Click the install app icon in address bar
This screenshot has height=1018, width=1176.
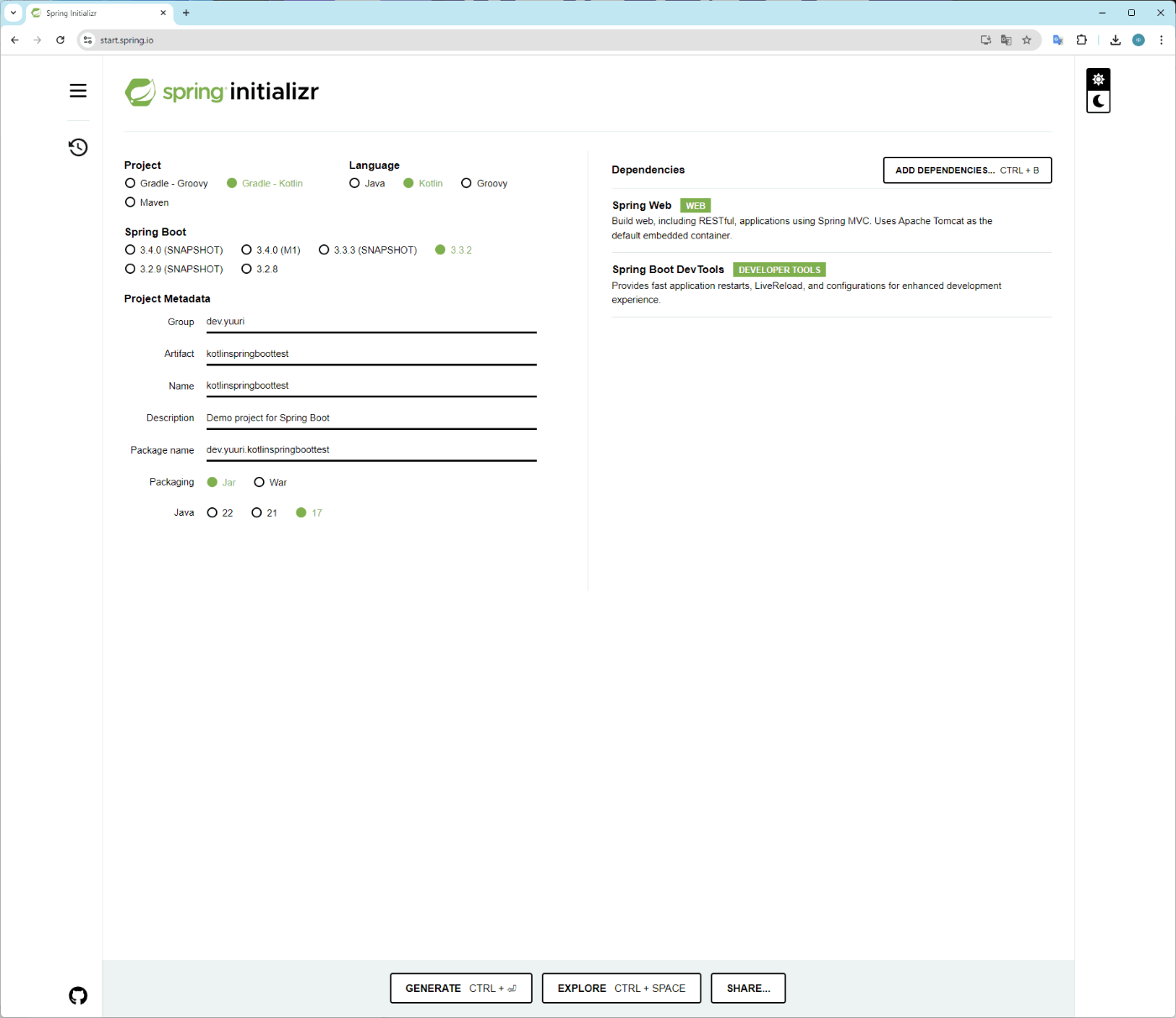[986, 39]
